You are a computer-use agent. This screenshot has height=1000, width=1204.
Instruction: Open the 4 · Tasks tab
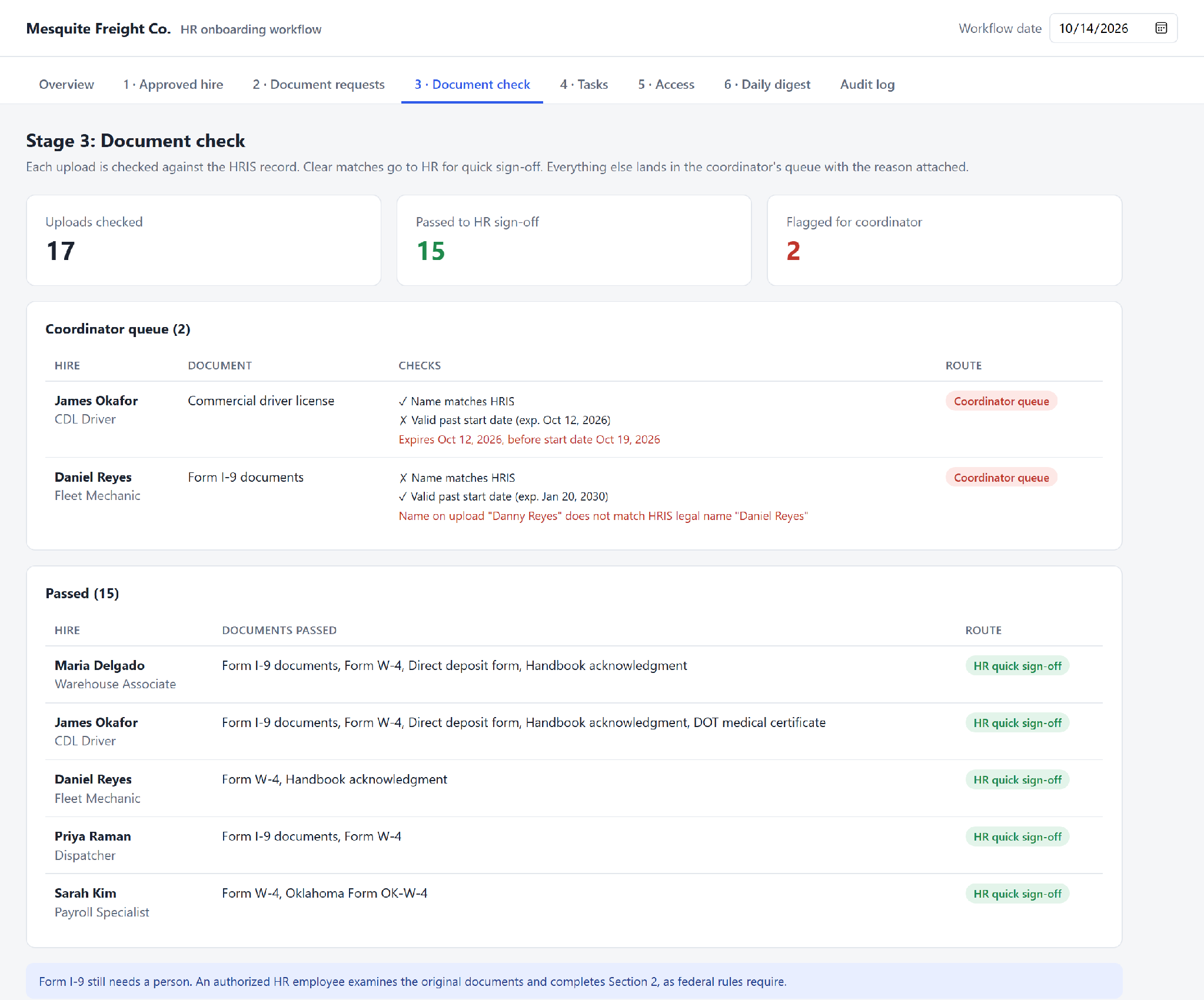[584, 84]
